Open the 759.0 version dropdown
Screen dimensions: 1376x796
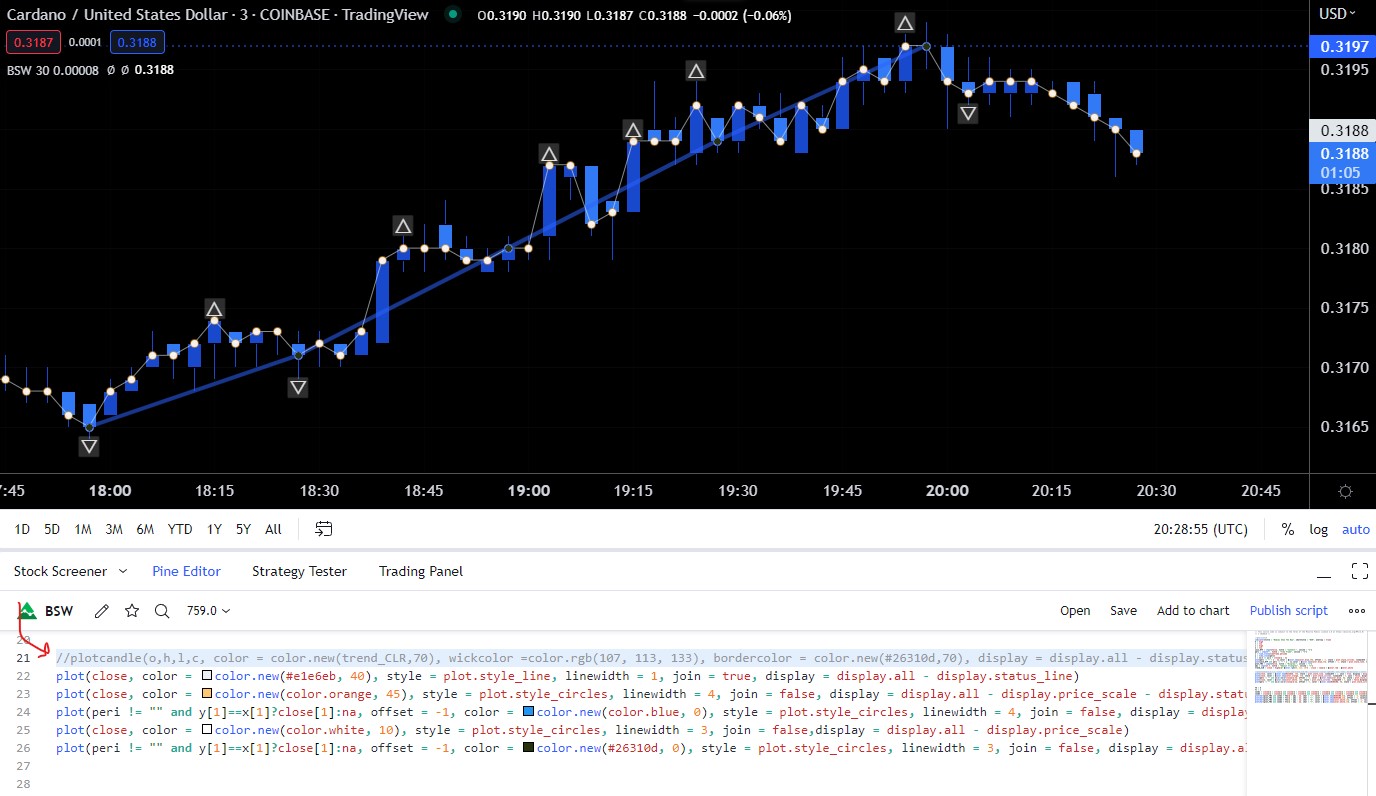[208, 611]
